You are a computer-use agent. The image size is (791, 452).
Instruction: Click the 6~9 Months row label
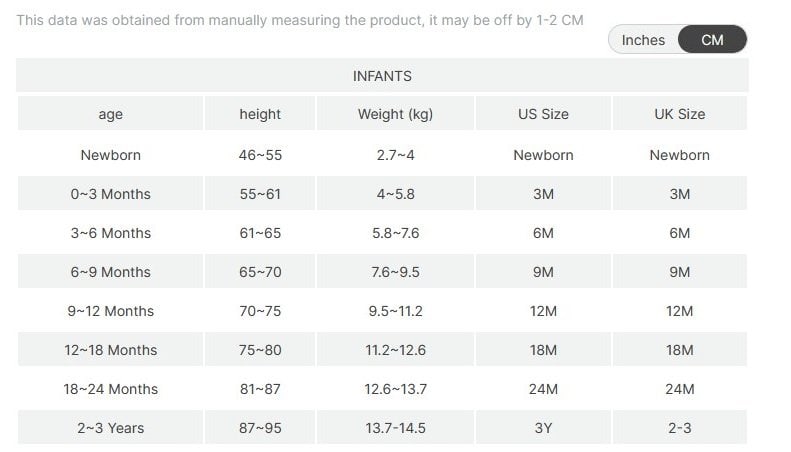pos(111,272)
